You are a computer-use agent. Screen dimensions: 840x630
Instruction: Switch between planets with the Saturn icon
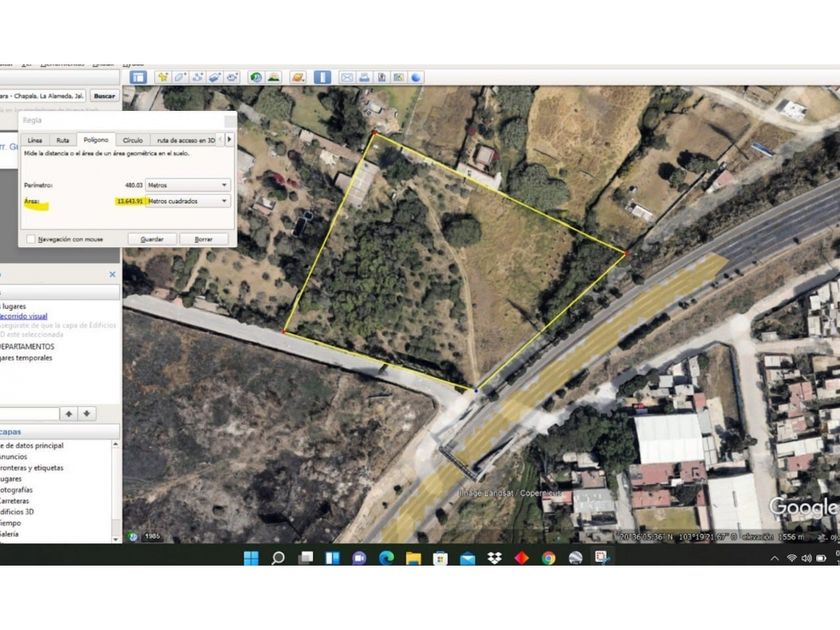coord(298,77)
